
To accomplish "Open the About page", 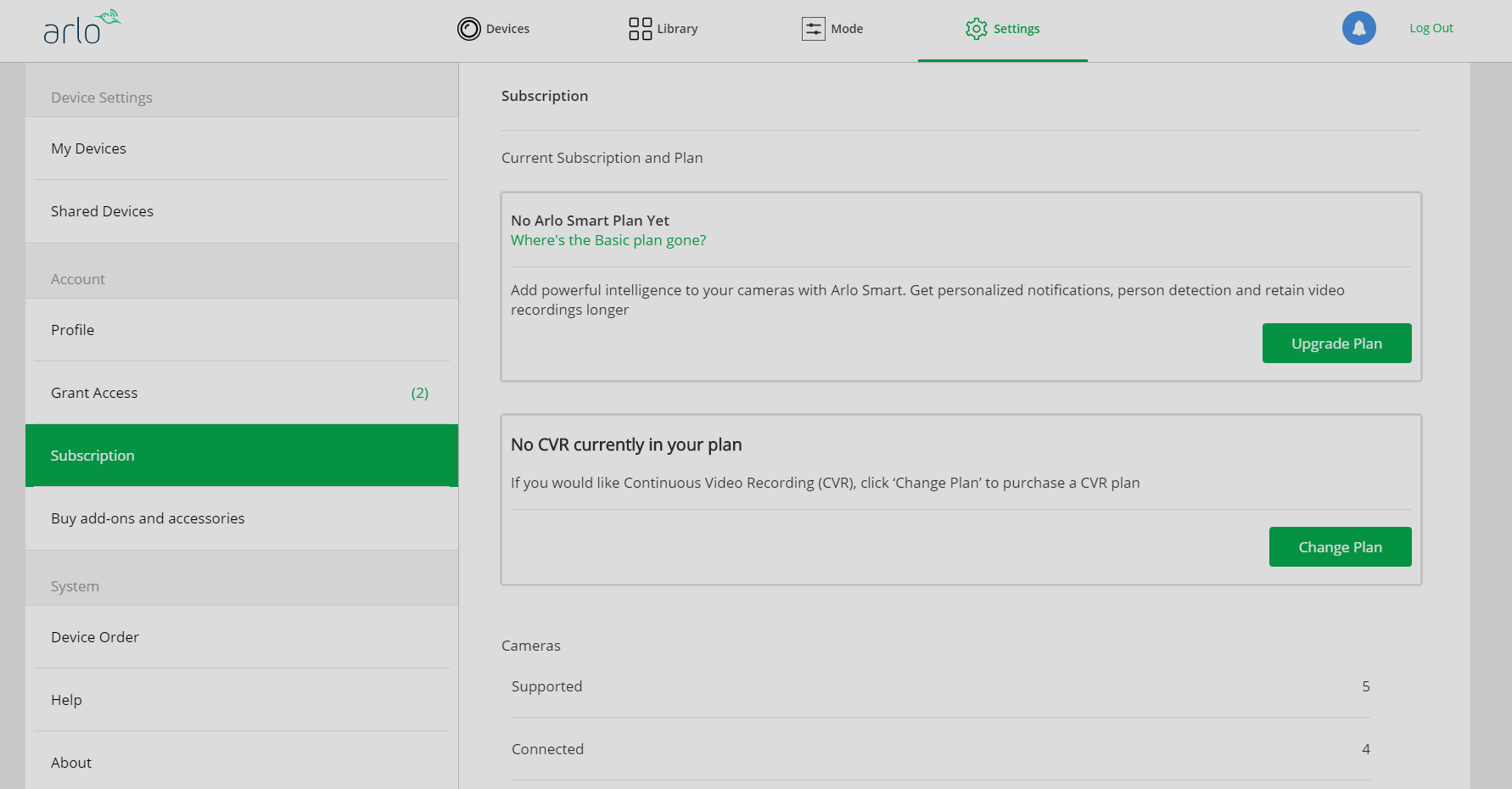I will pos(242,761).
